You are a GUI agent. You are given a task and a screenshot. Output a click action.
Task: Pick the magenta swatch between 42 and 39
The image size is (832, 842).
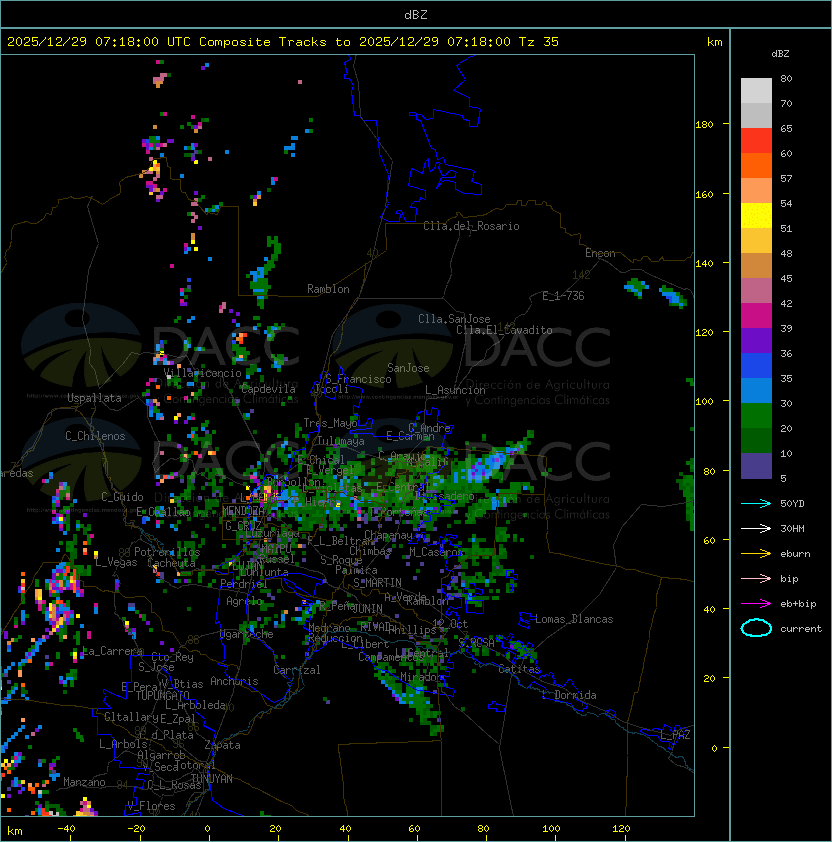tap(756, 315)
